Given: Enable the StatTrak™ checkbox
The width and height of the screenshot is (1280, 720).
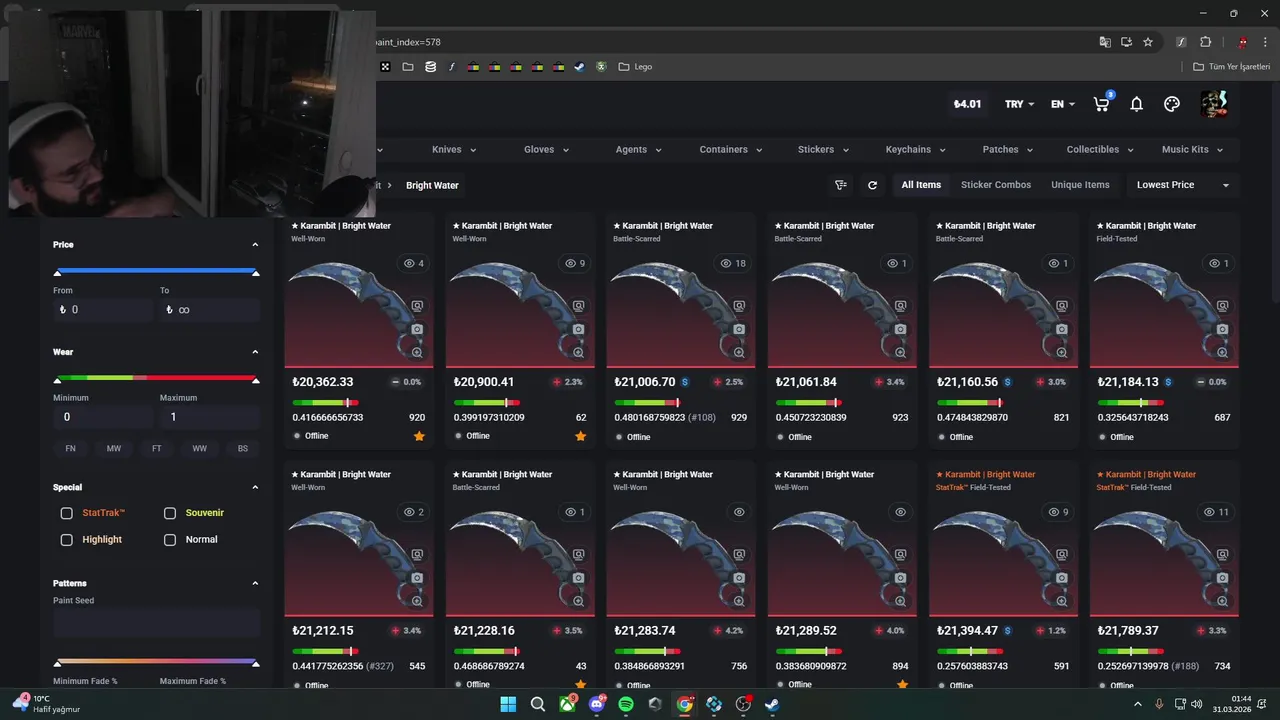Looking at the screenshot, I should tap(67, 513).
